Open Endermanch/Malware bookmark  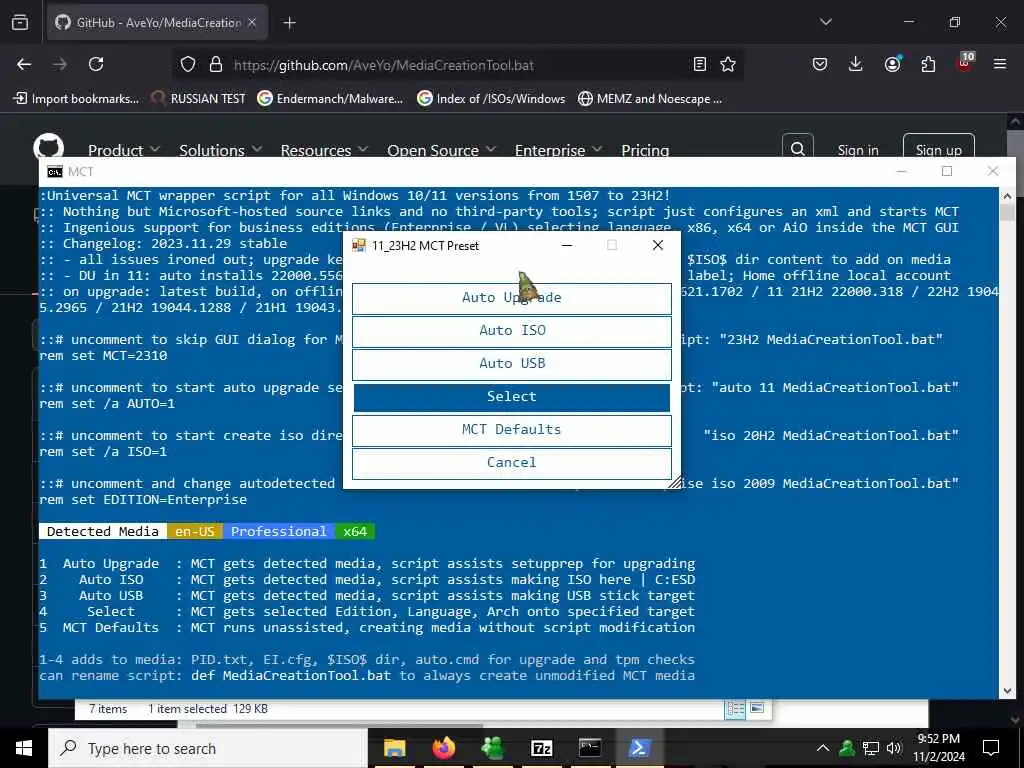tap(330, 99)
